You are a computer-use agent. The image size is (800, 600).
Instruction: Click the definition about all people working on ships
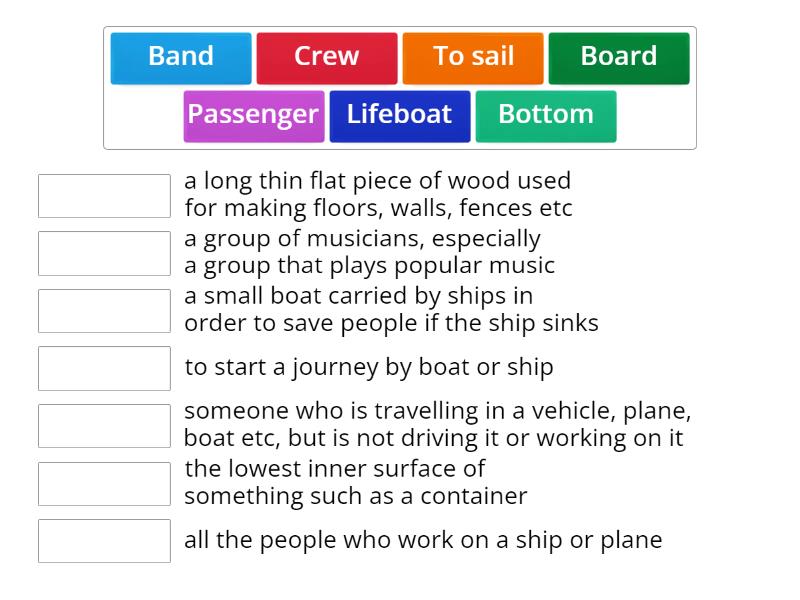423,540
